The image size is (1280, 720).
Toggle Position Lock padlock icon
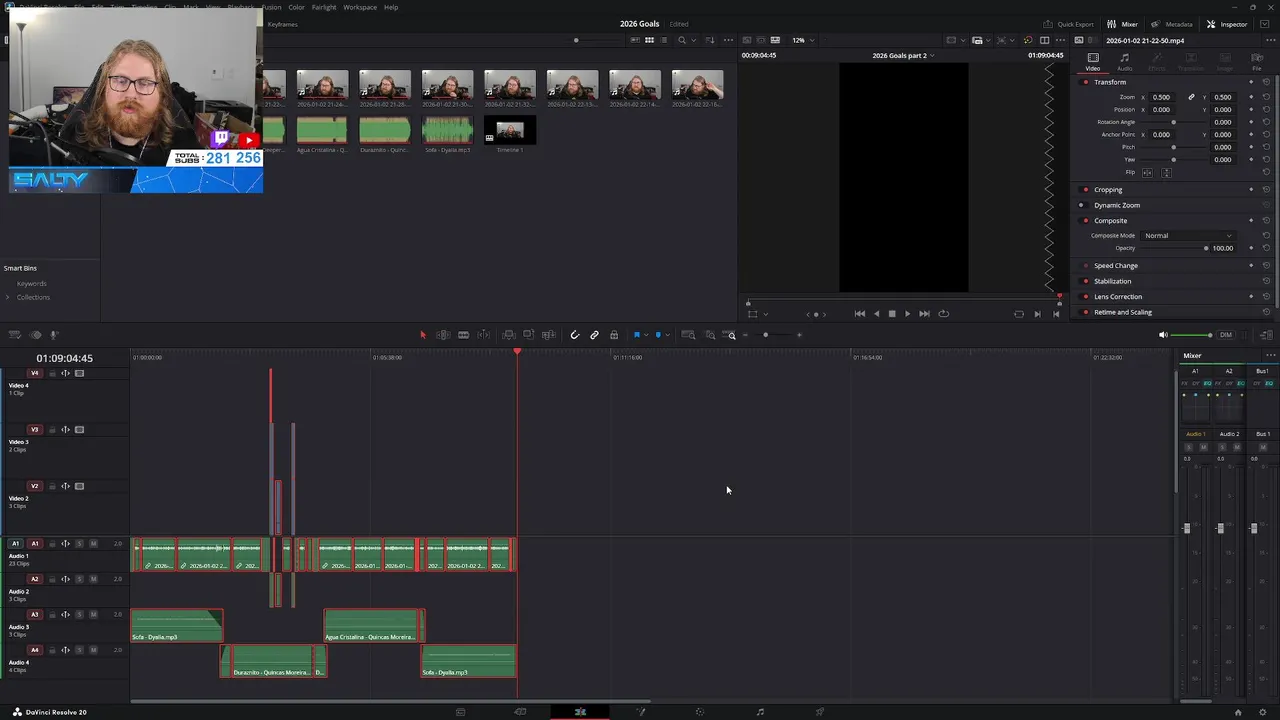(x=614, y=335)
